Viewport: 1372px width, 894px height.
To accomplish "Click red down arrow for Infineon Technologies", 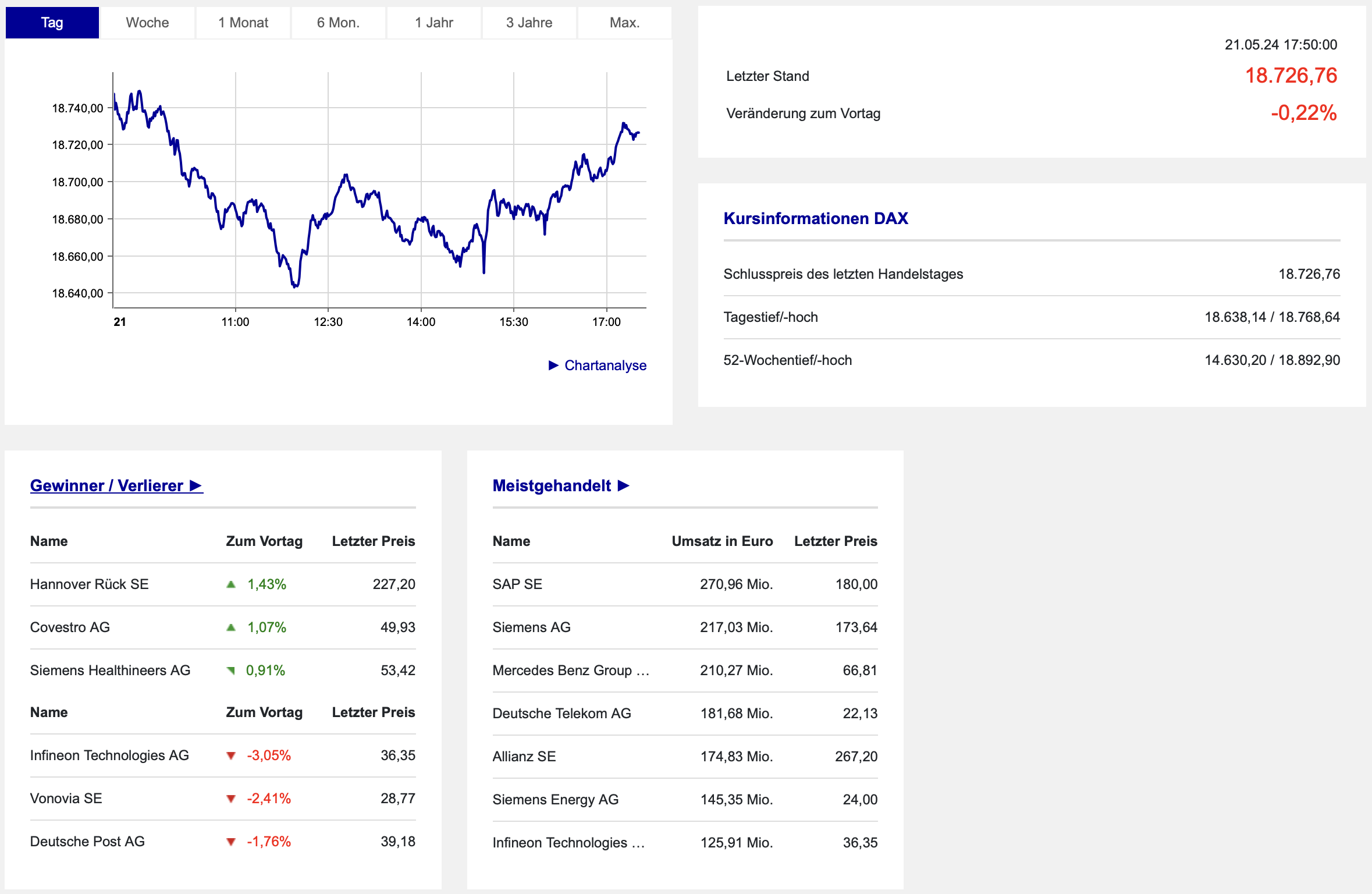I will click(x=231, y=755).
